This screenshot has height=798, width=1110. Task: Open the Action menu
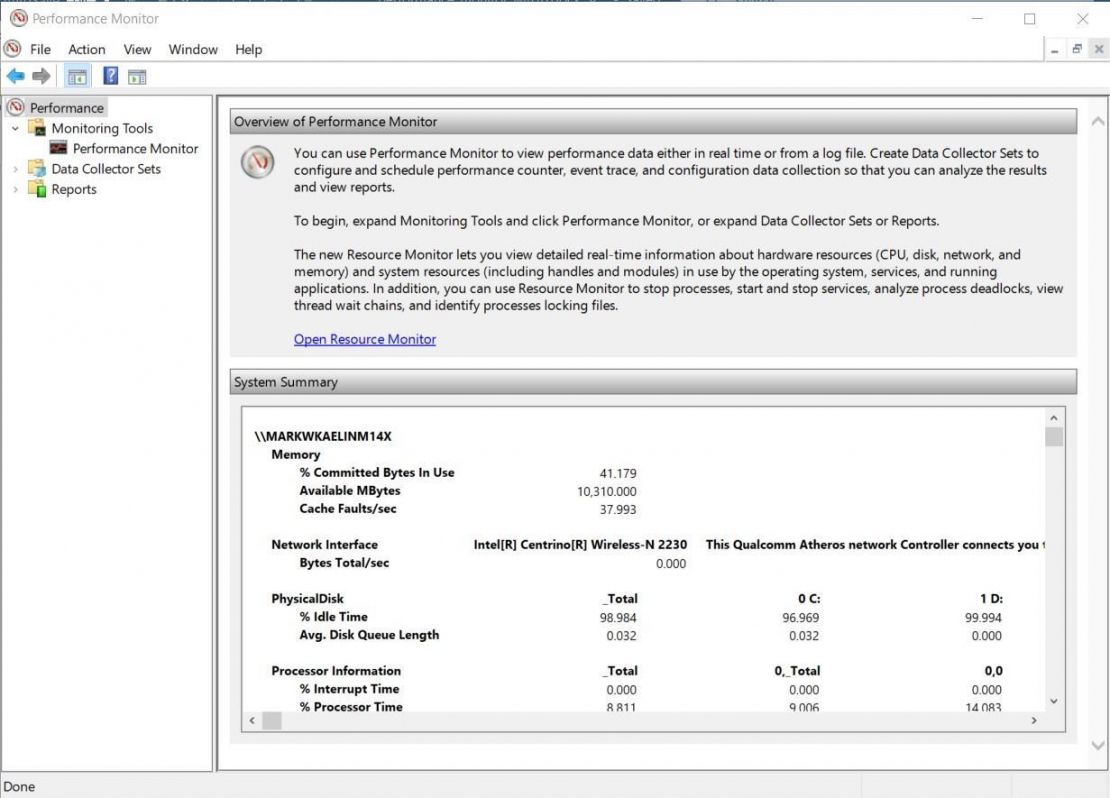click(x=86, y=49)
